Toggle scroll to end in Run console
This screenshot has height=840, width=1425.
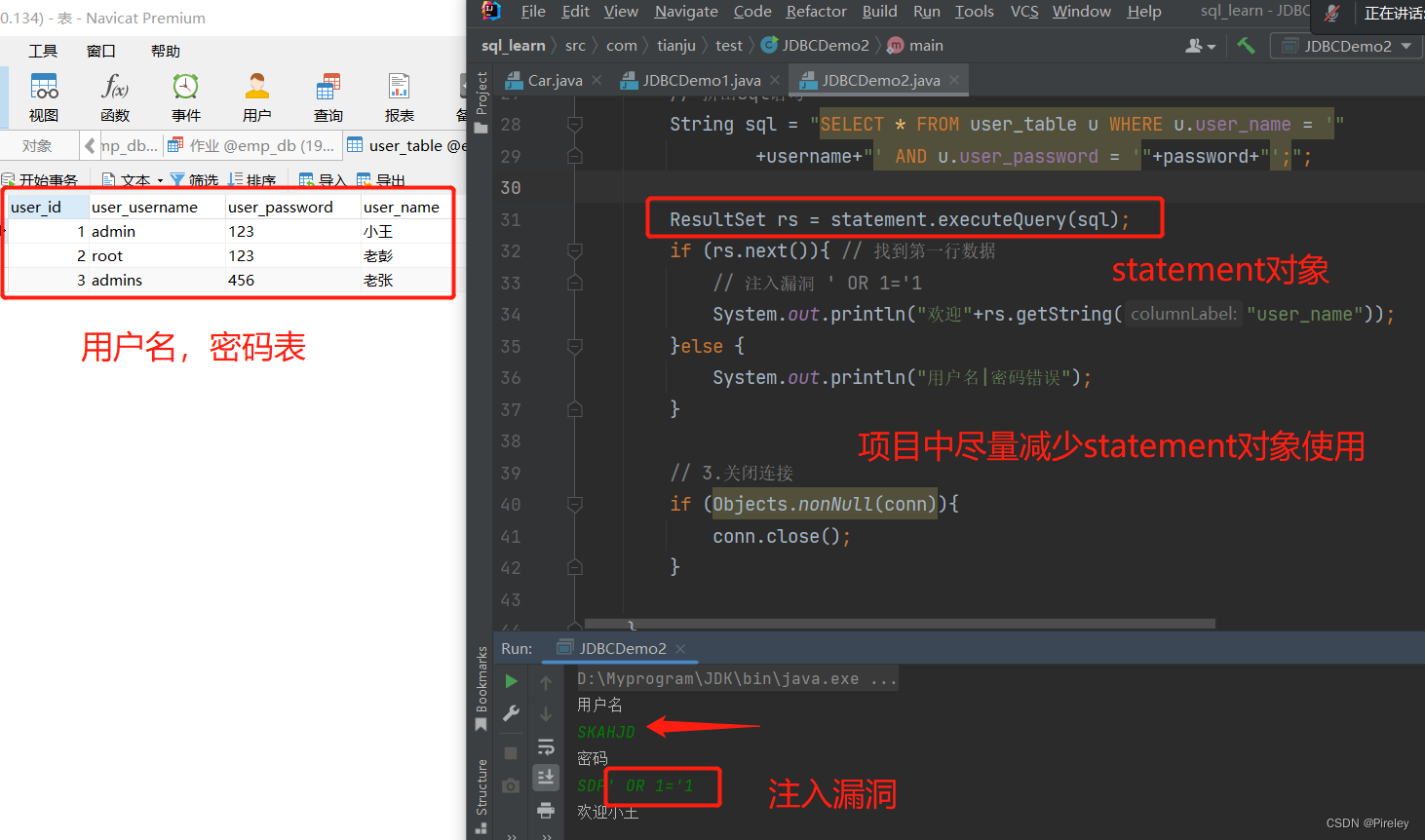coord(546,778)
